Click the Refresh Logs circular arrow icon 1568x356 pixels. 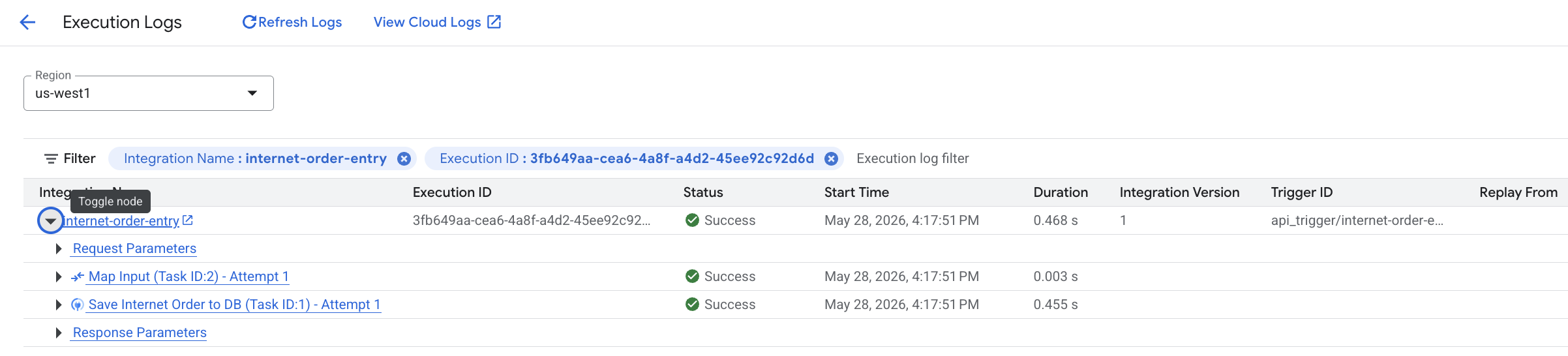click(249, 22)
